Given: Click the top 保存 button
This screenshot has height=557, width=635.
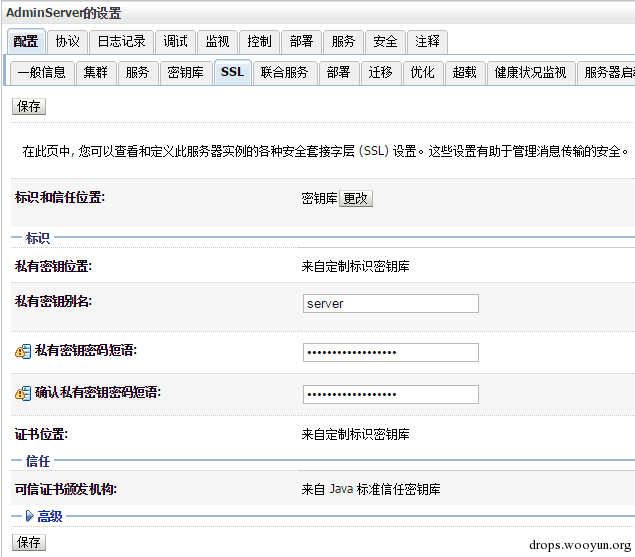Looking at the screenshot, I should click(x=29, y=107).
